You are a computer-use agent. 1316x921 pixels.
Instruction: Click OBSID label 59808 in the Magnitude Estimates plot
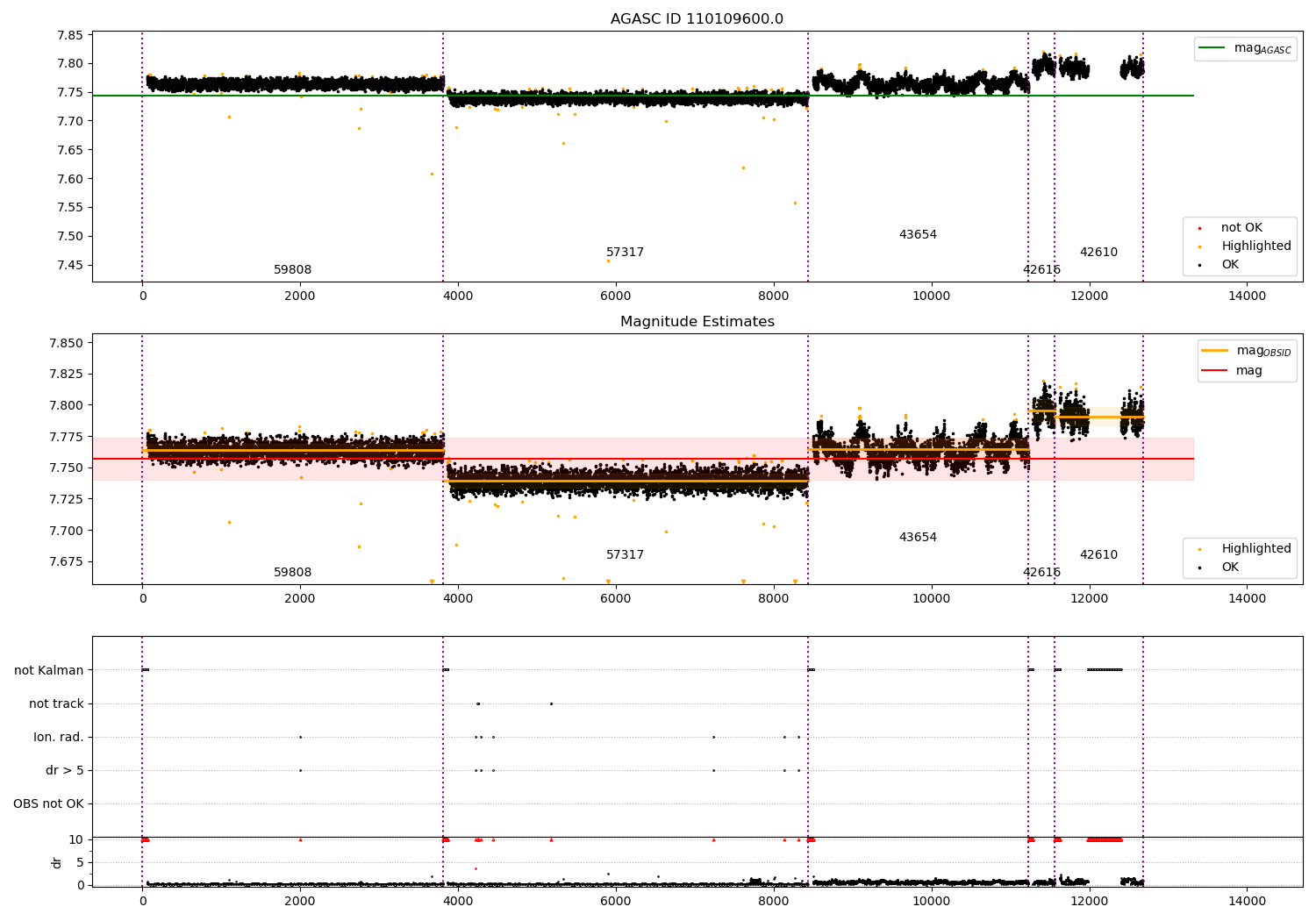pyautogui.click(x=292, y=573)
